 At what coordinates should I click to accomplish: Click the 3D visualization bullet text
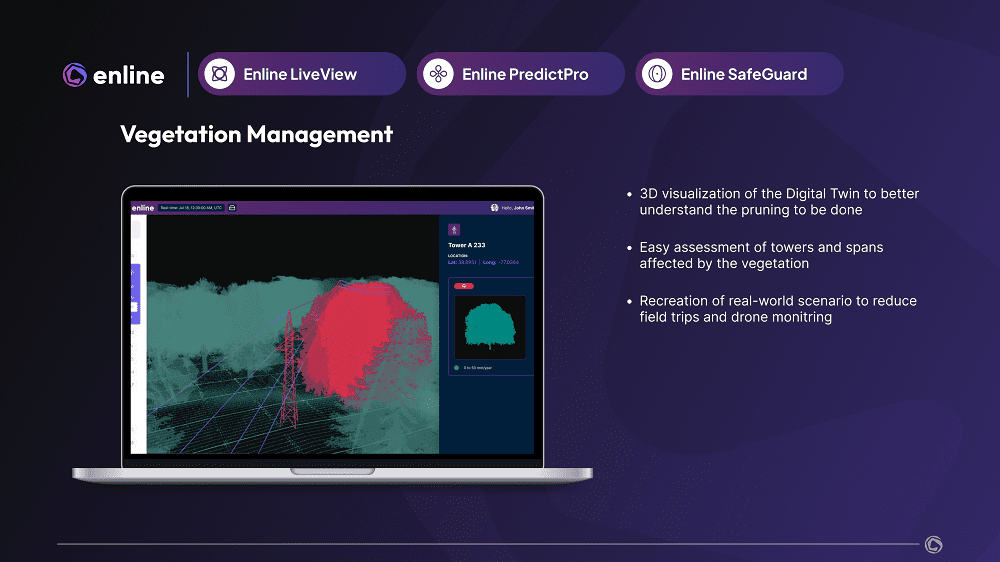(x=779, y=202)
